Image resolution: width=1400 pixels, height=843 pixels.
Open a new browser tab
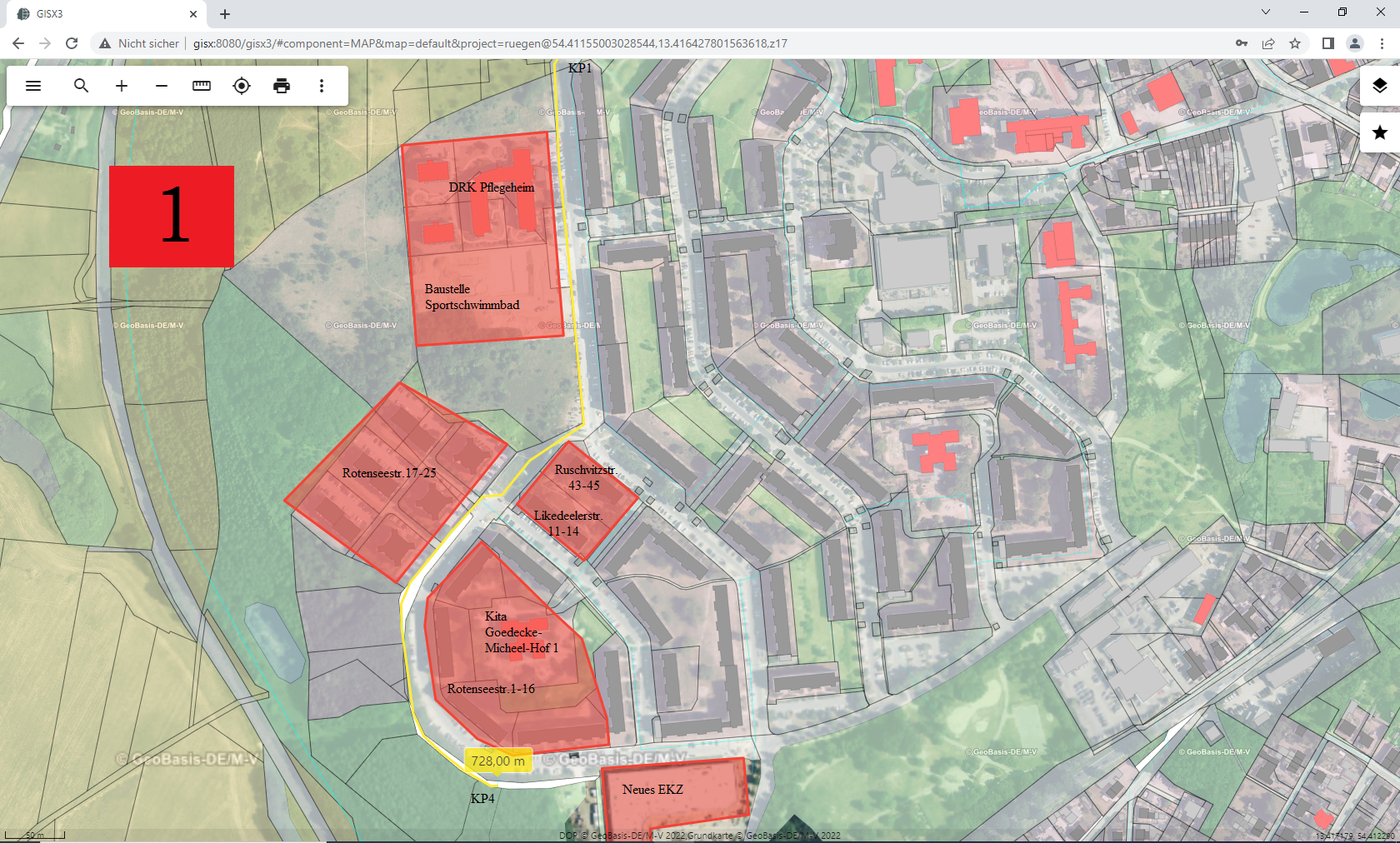225,14
